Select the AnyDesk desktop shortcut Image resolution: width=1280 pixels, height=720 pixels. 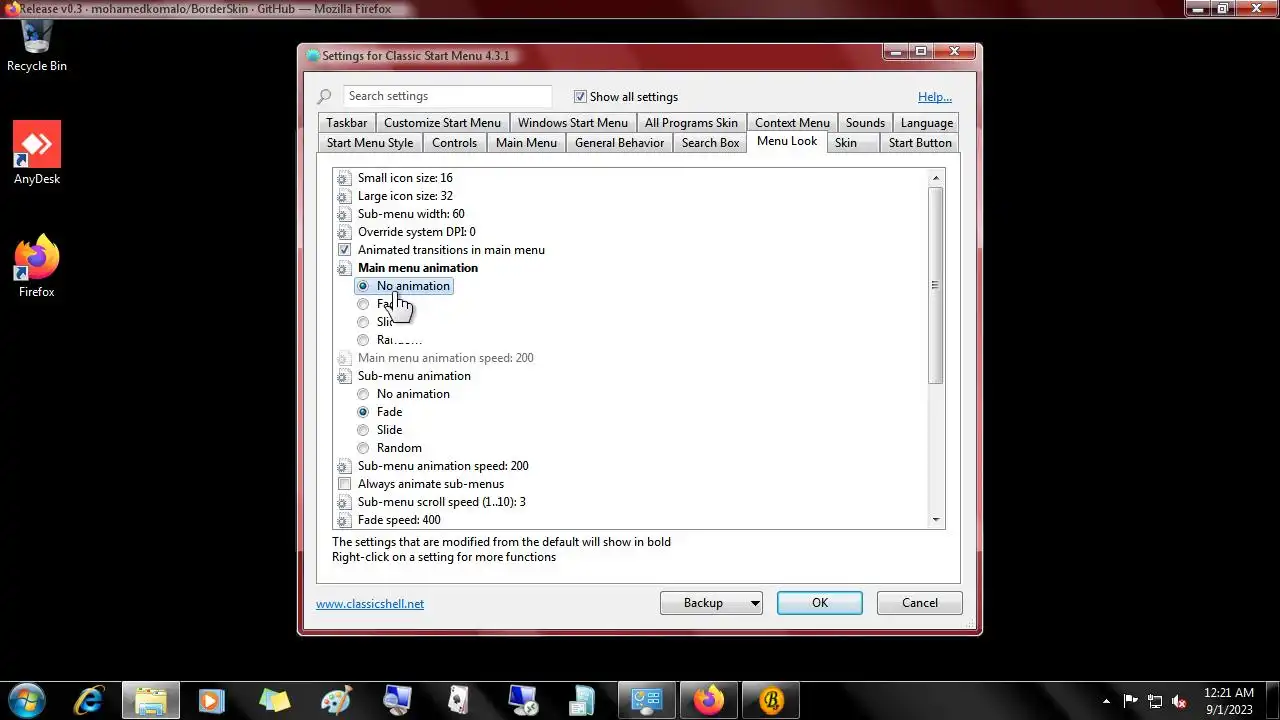pyautogui.click(x=37, y=153)
